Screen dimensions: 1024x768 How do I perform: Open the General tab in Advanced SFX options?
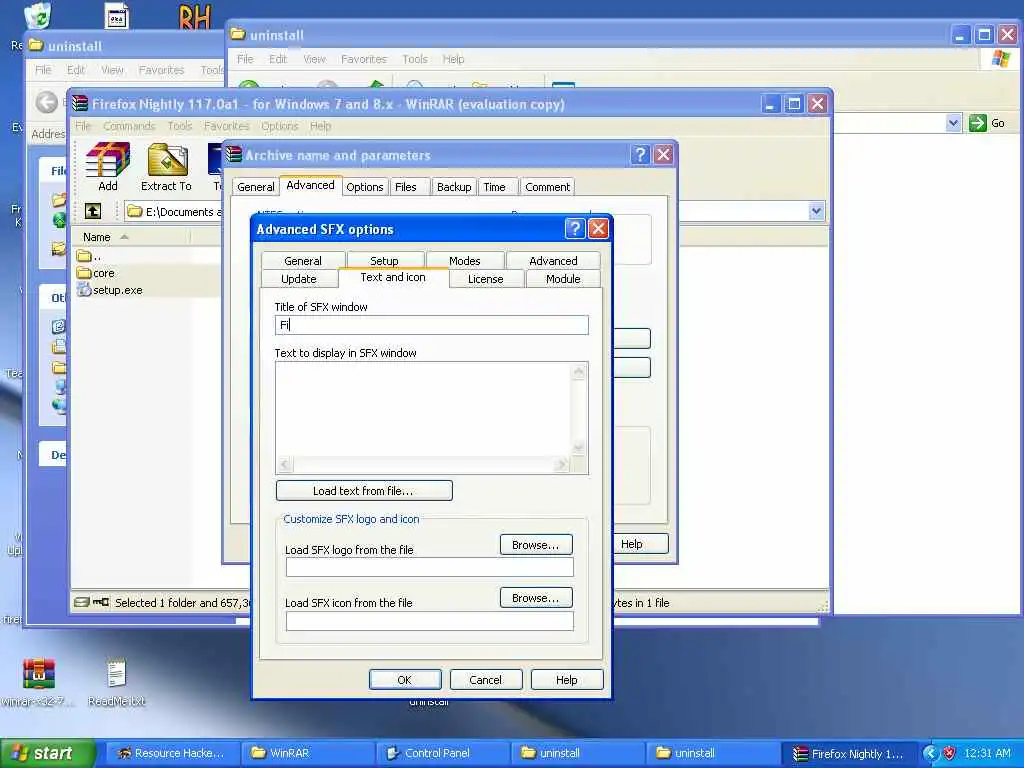click(x=303, y=261)
